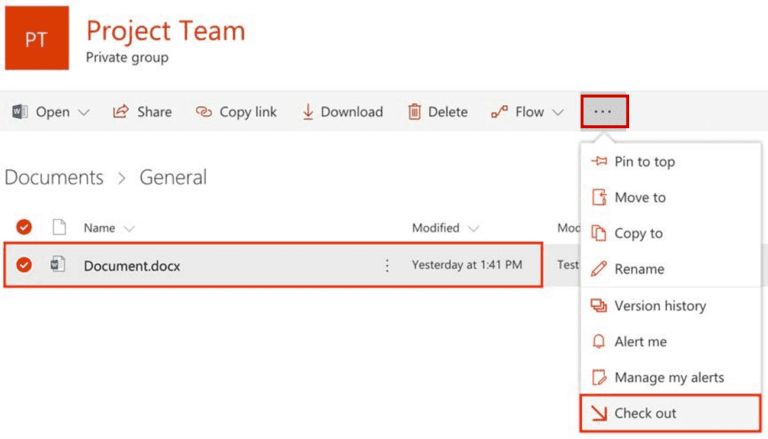Click the Rename pencil icon
Screen dimensions: 768x439
pos(599,268)
